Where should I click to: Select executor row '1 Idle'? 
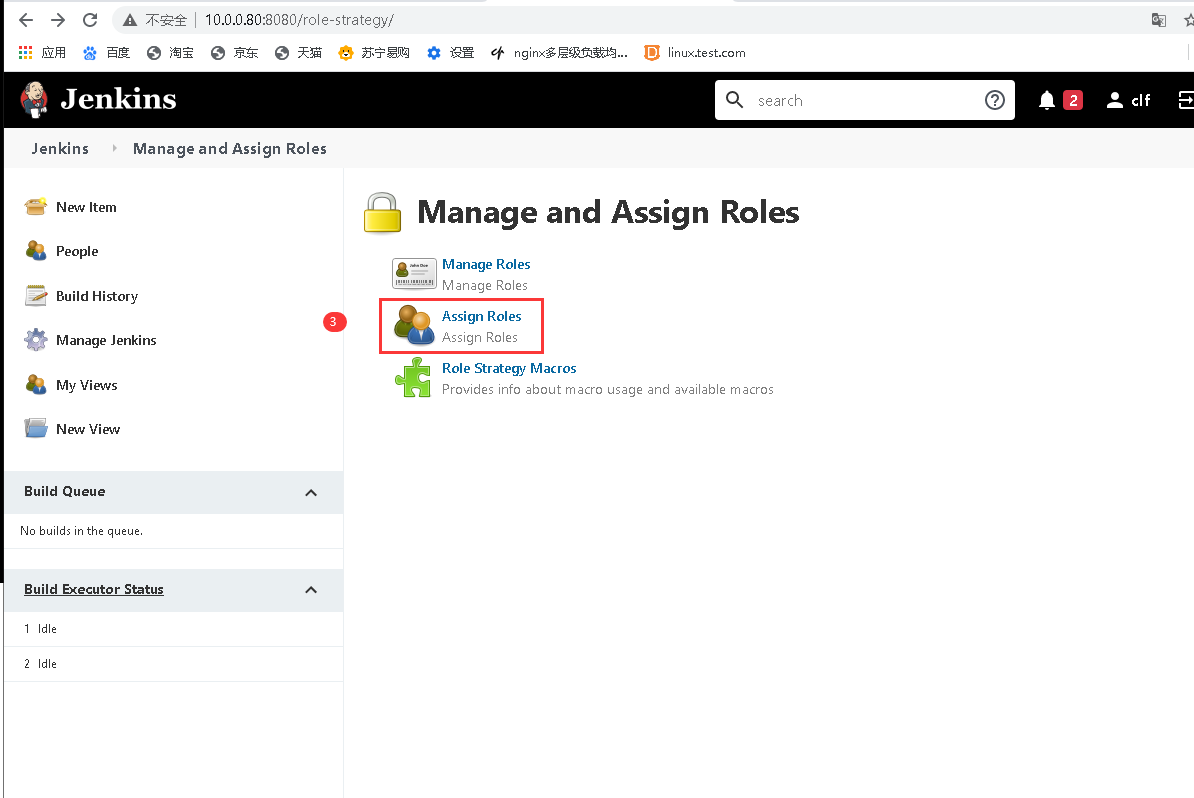click(174, 629)
